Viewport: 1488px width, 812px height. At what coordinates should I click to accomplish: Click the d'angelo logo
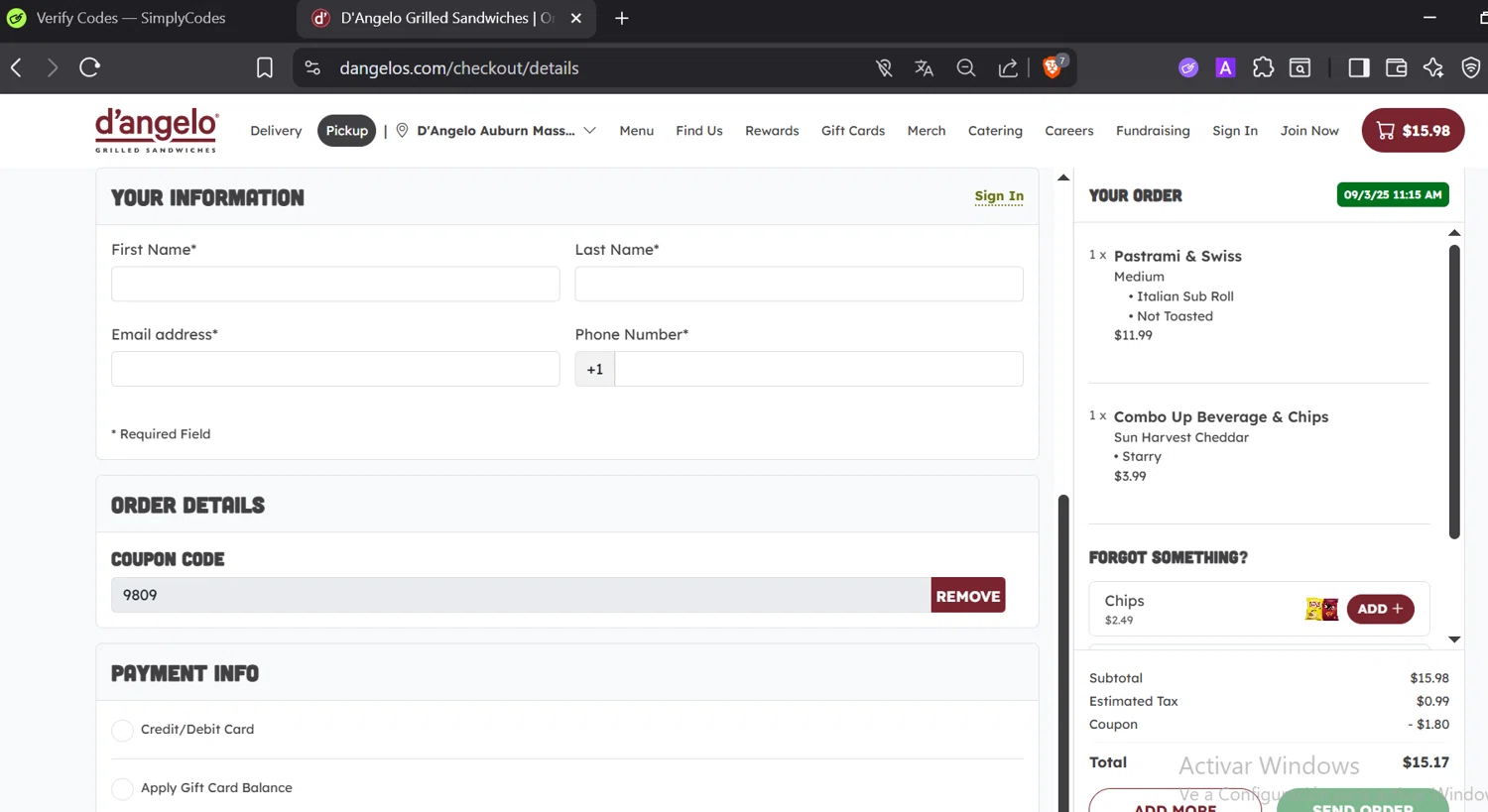point(156,130)
